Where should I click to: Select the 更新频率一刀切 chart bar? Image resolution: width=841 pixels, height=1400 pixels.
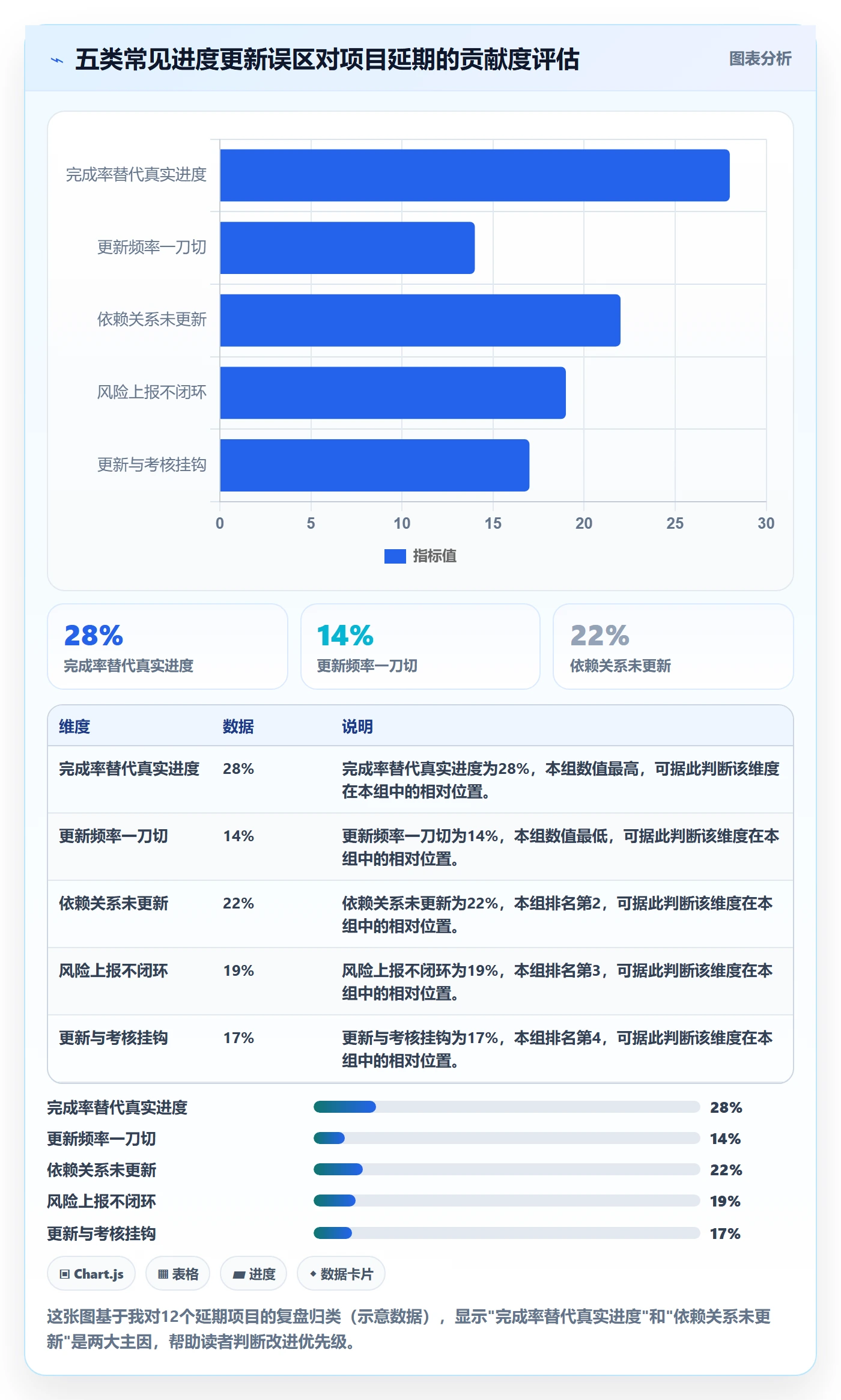click(x=347, y=248)
